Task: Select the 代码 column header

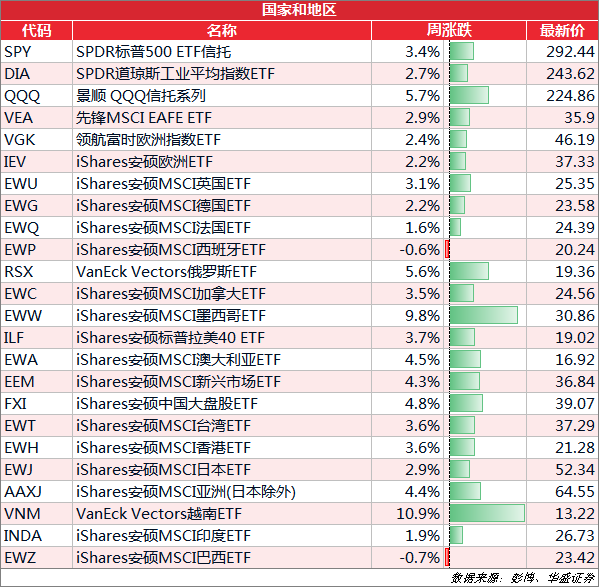Action: [36, 30]
